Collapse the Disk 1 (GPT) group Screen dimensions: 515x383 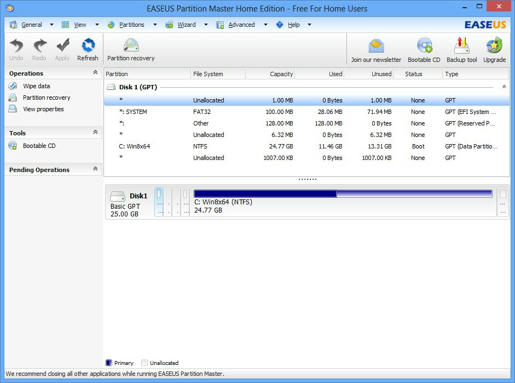[504, 87]
